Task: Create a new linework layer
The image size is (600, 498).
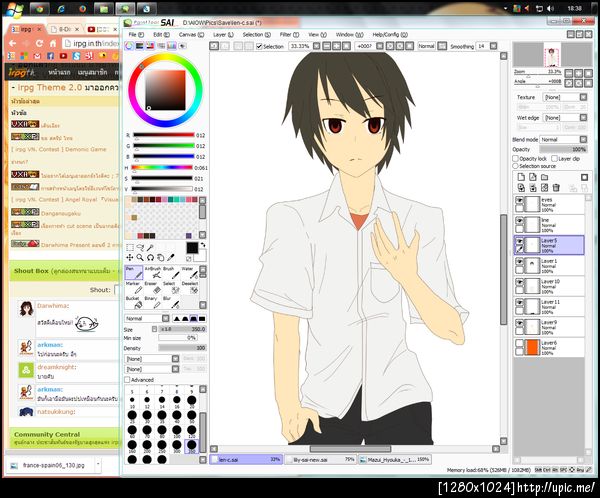Action: click(533, 177)
